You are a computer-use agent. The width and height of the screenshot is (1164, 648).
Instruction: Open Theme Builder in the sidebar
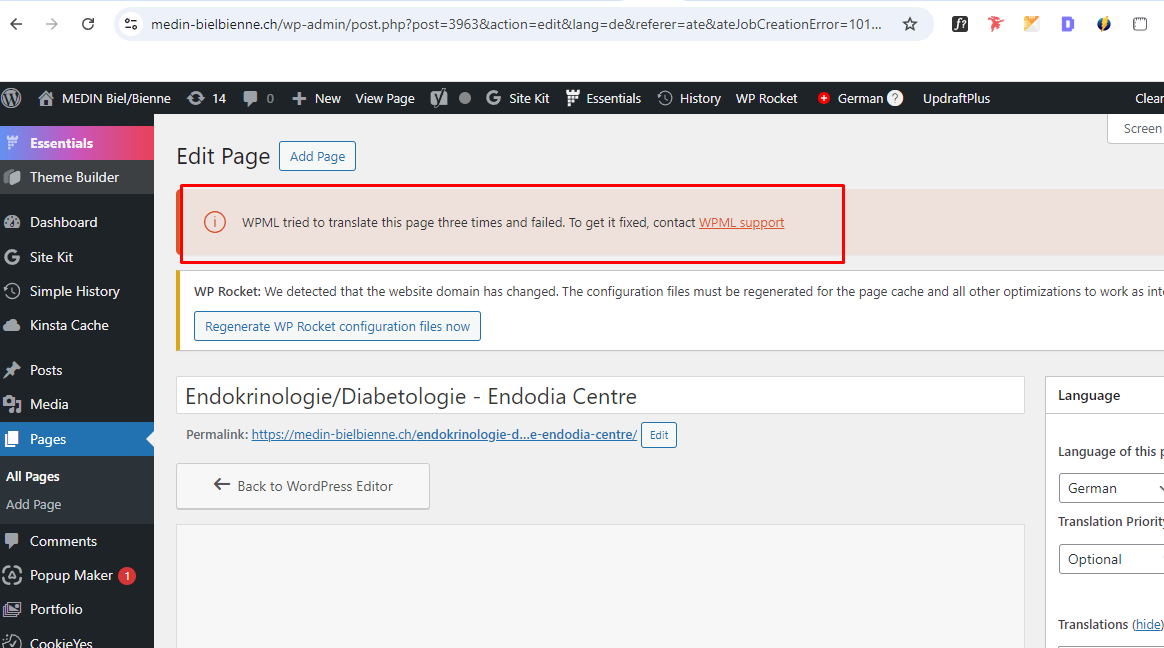click(76, 177)
